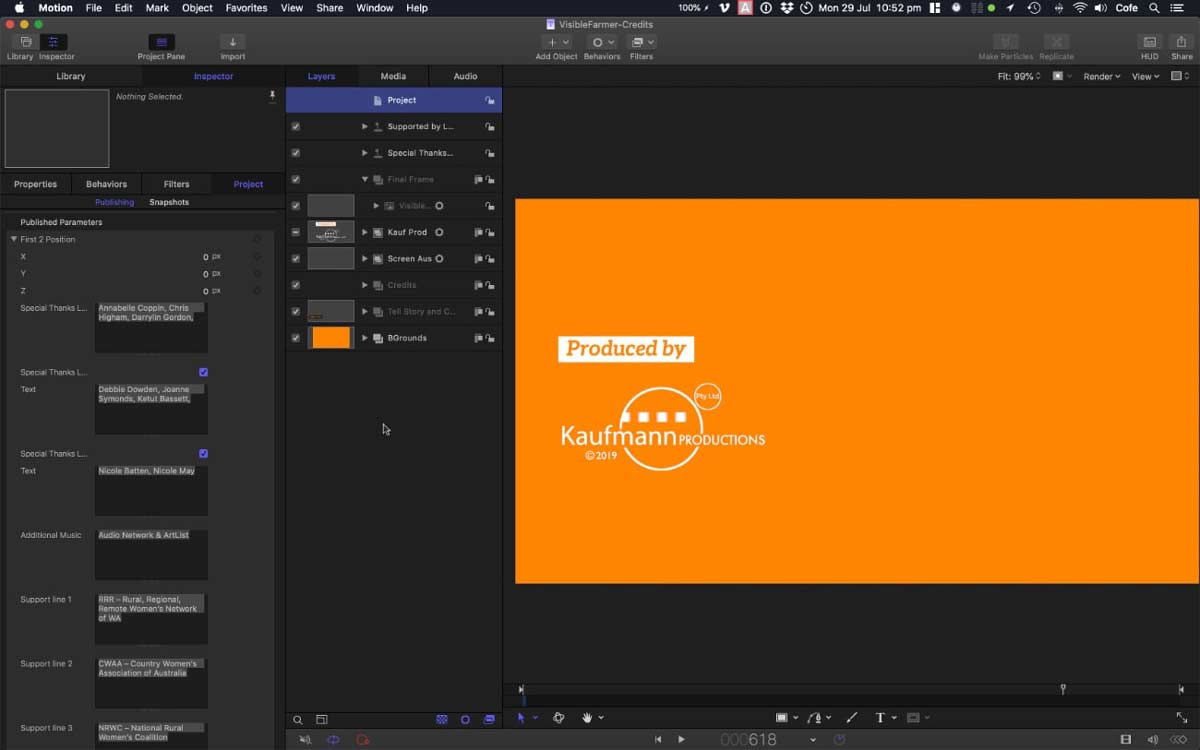Open the View dropdown above the canvas
Screen dimensions: 1200x750
[x=1145, y=76]
